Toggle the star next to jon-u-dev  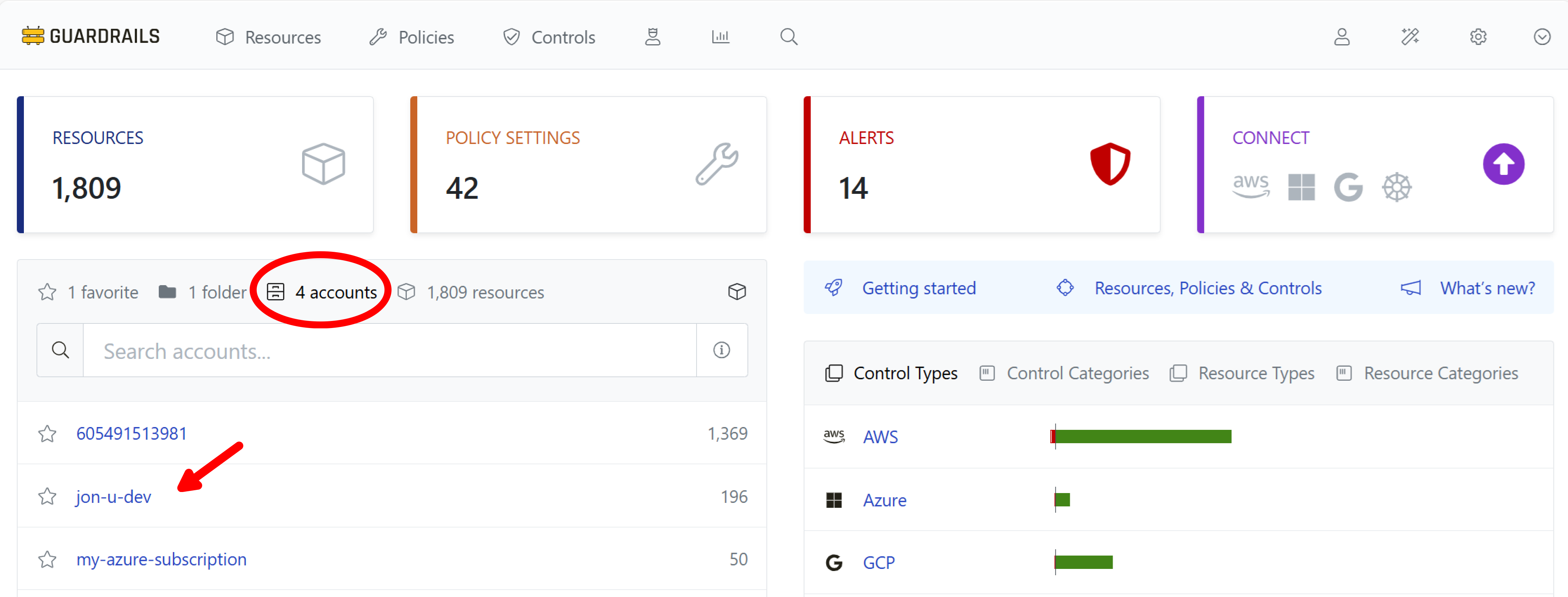pyautogui.click(x=47, y=497)
